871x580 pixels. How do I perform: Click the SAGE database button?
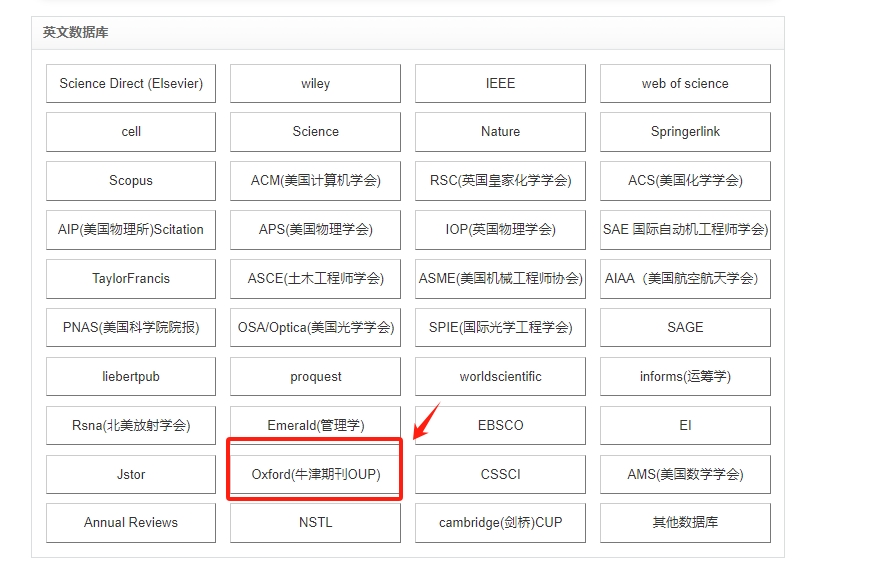(x=685, y=327)
